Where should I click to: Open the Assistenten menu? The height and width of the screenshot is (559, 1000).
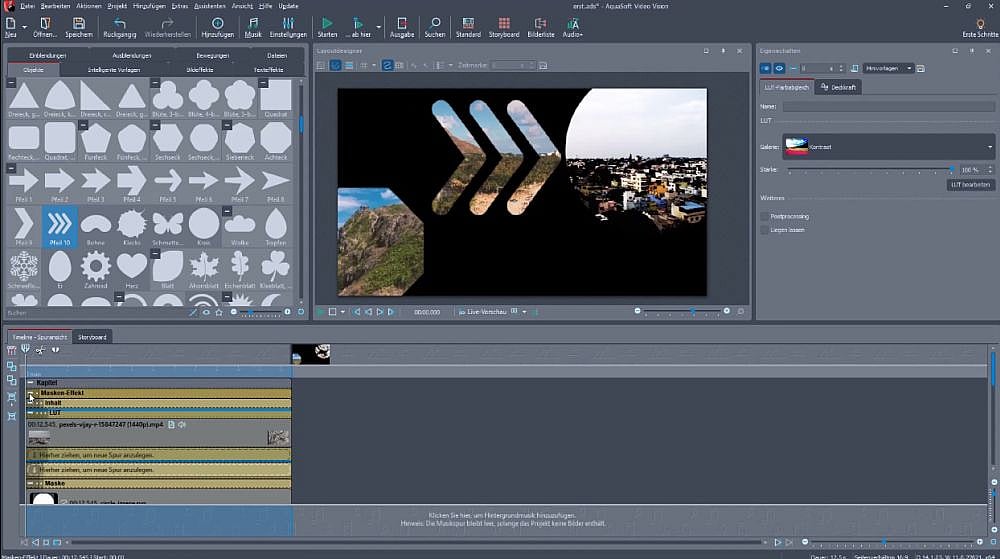208,5
